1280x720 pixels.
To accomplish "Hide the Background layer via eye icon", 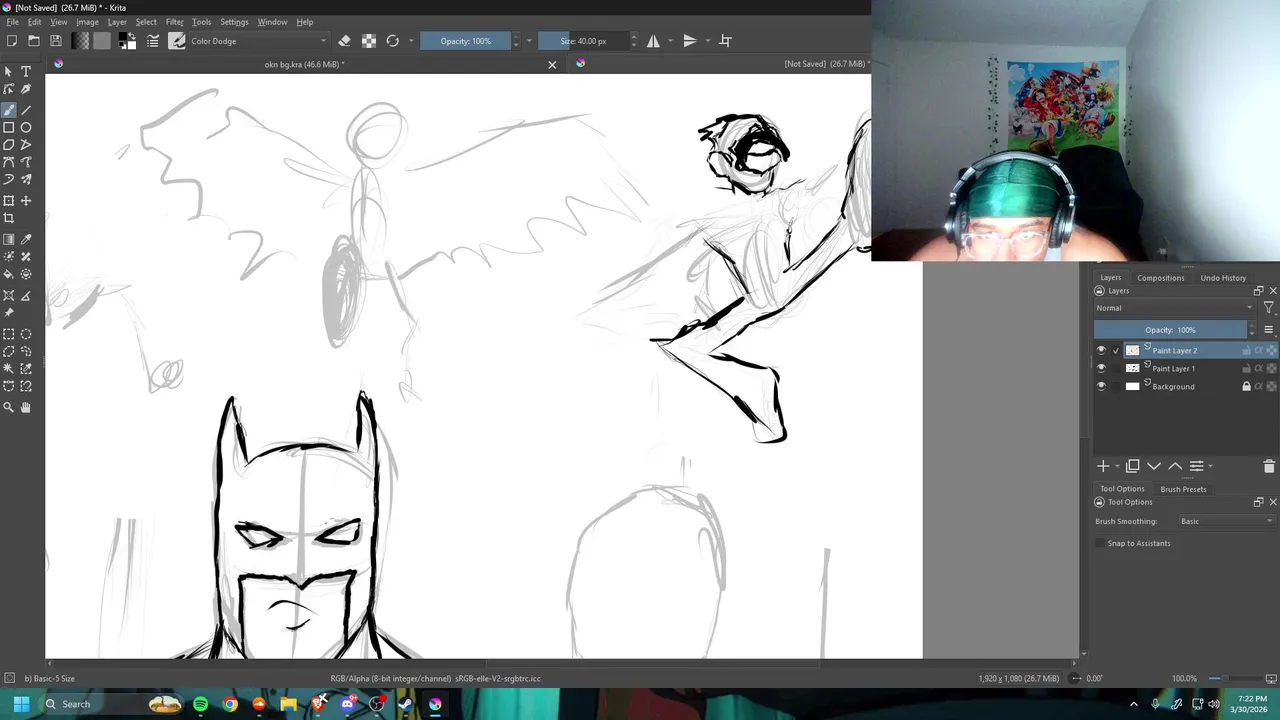I will pos(1101,387).
